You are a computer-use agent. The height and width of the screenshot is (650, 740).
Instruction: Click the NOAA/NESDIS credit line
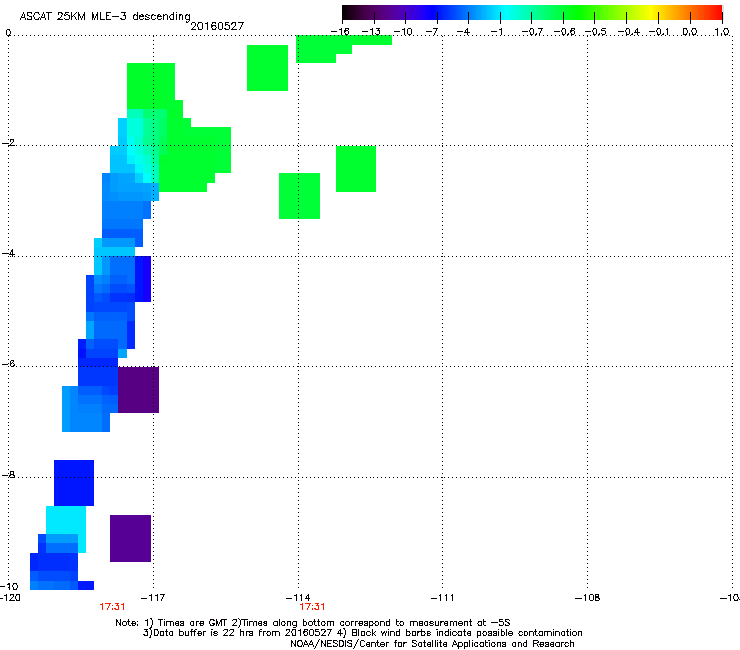[432, 644]
